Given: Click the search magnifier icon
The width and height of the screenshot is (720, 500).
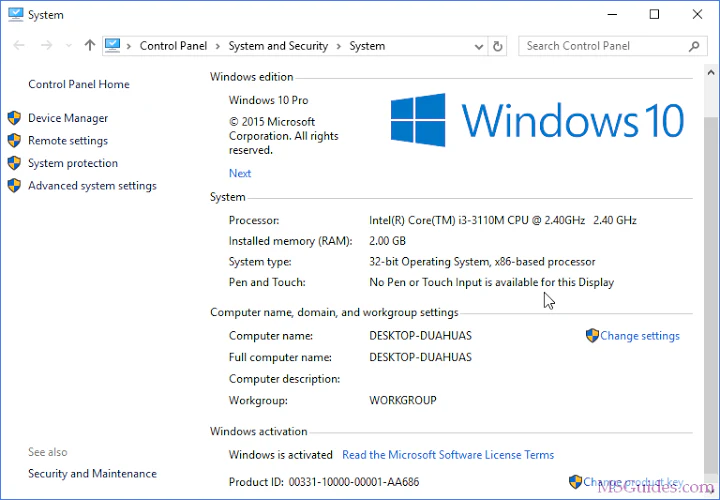Looking at the screenshot, I should point(695,46).
